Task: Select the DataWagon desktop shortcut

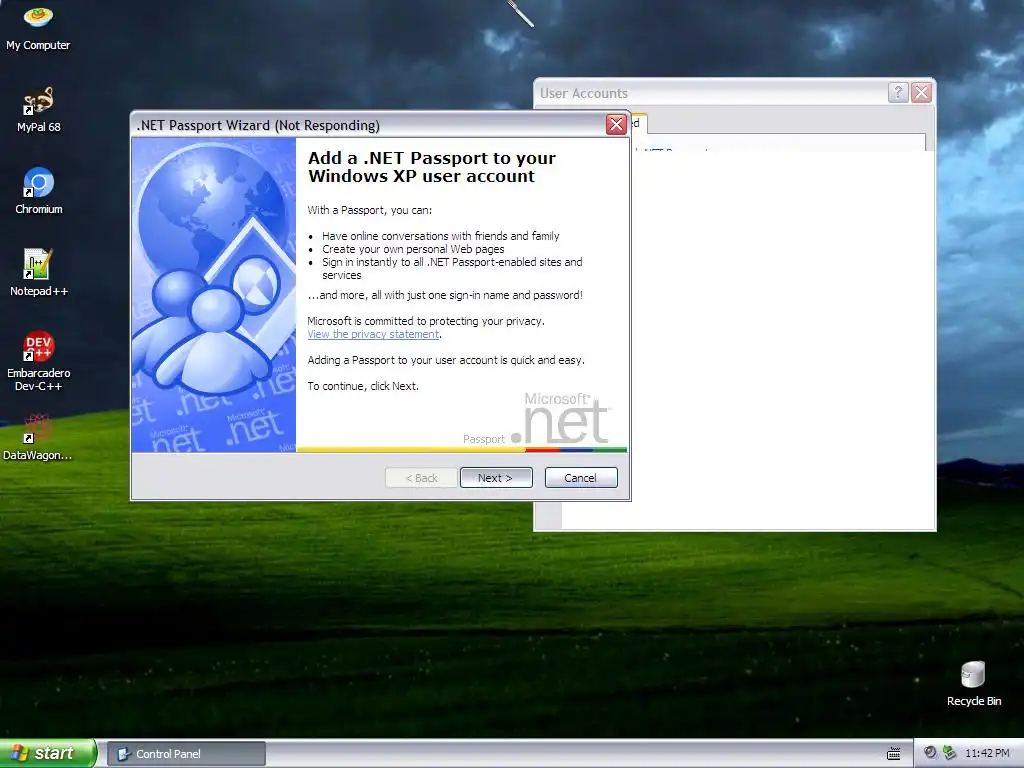Action: click(x=38, y=437)
